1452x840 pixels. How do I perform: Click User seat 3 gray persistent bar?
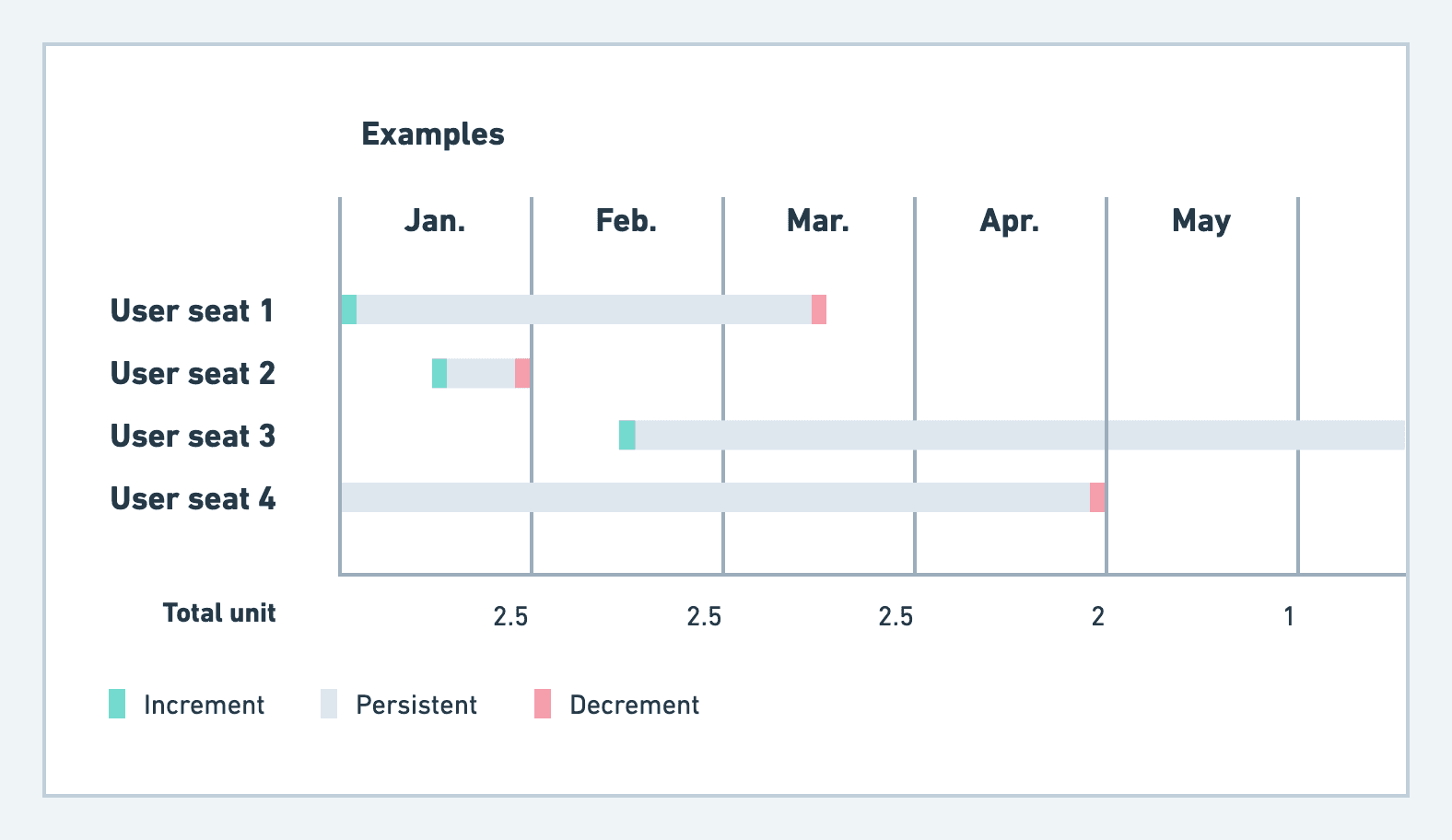pos(1013,435)
